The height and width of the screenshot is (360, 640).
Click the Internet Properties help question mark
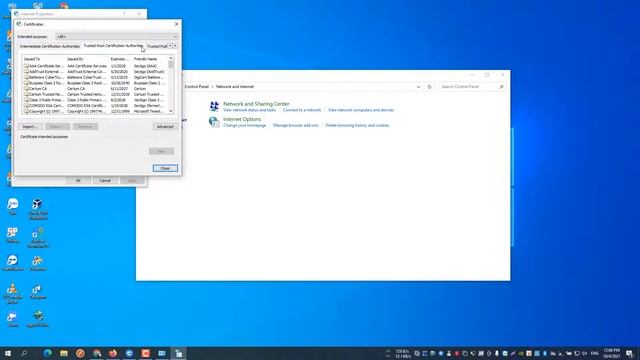(x=124, y=14)
